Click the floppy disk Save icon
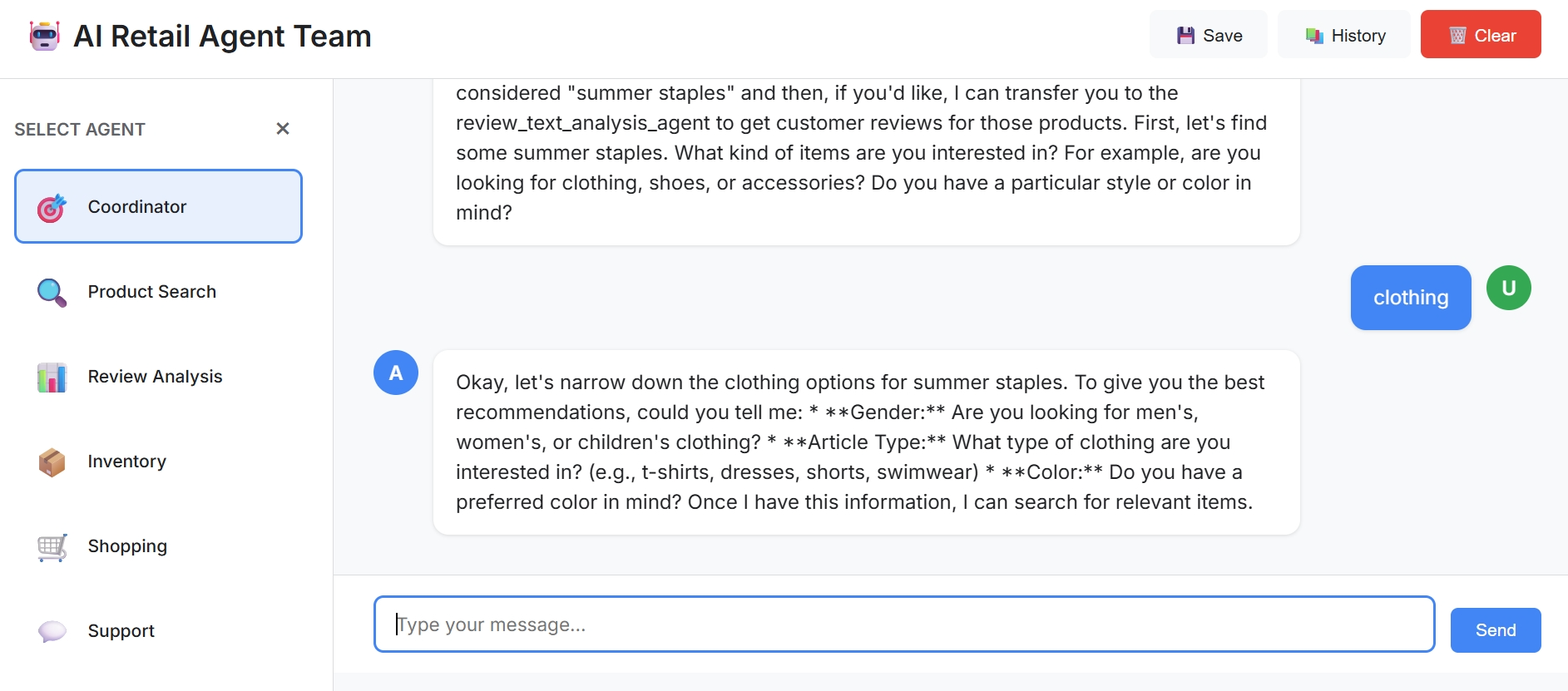1568x691 pixels. (x=1185, y=36)
